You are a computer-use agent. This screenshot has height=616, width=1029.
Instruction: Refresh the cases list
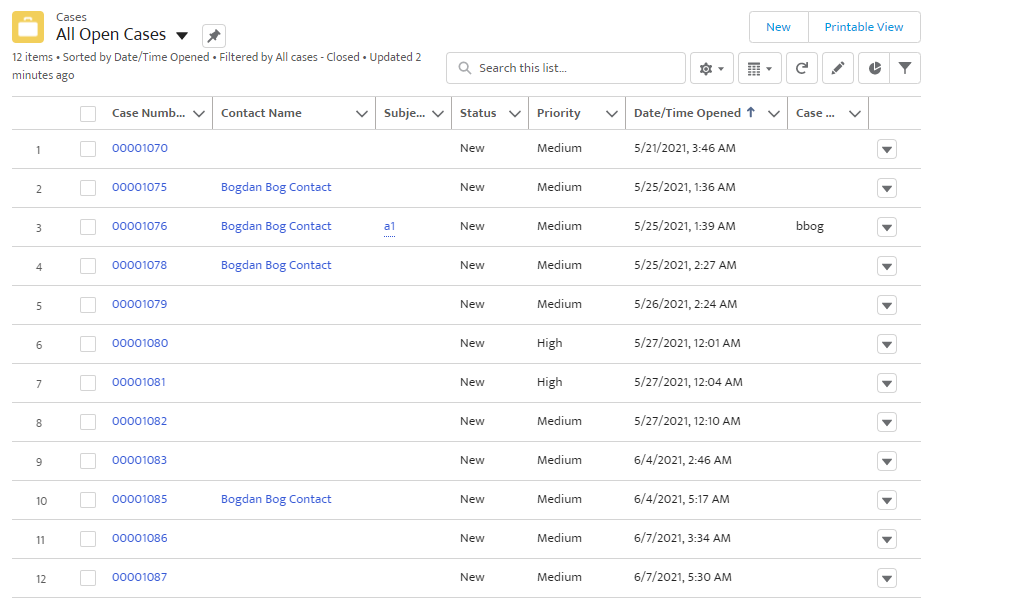(801, 68)
